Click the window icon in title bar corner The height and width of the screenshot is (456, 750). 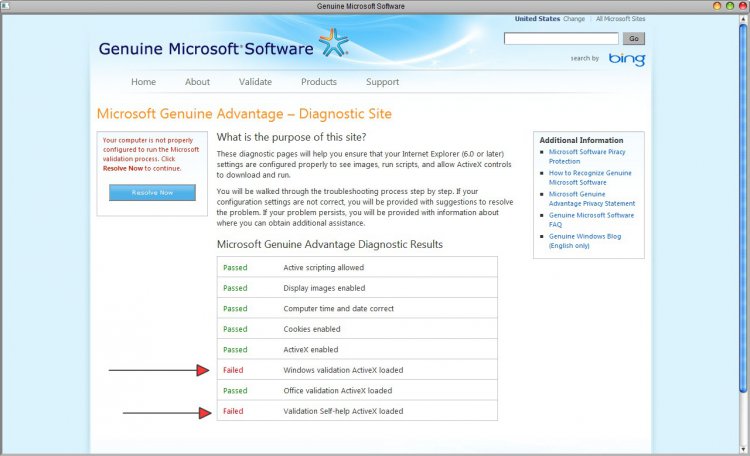[x=6, y=6]
